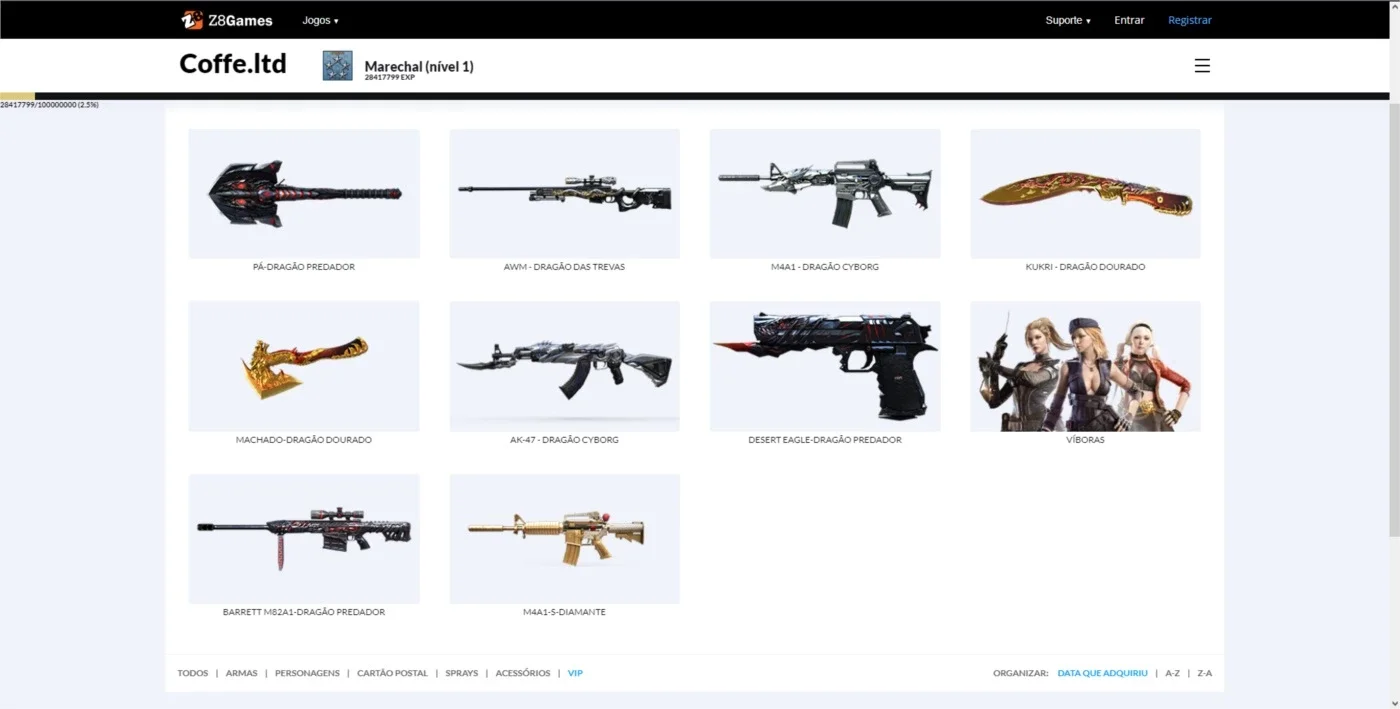Viewport: 1400px width, 709px height.
Task: Select the M4A1-S-Diamante gold rifle image
Action: 564,539
